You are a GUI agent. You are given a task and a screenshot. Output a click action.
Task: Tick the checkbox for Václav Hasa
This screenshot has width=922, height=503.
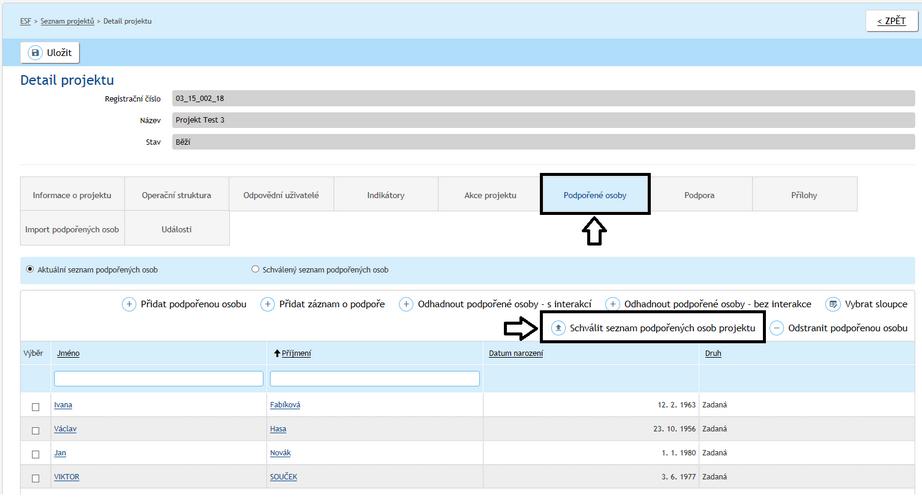click(x=35, y=431)
